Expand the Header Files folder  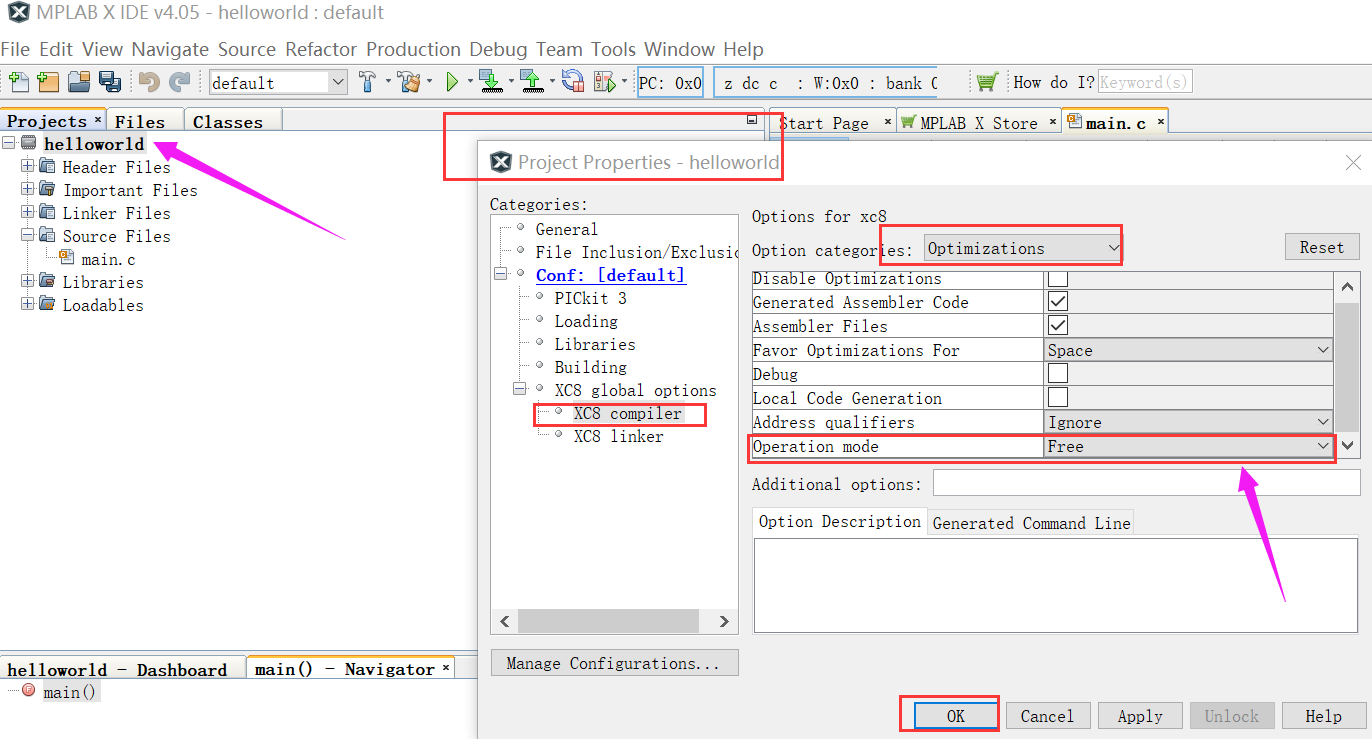coord(27,166)
